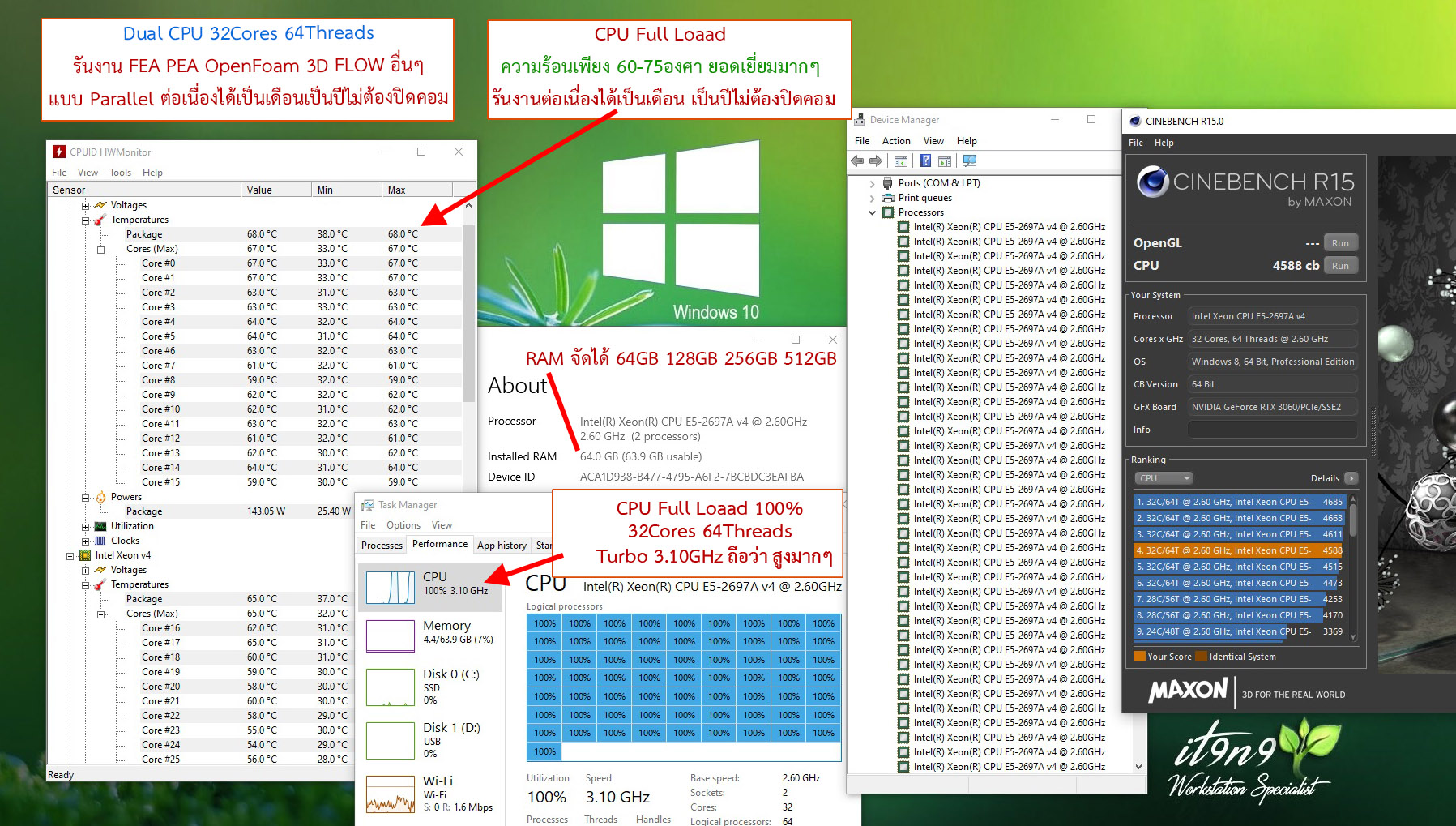Select the Print queues printer icon
This screenshot has height=826, width=1456.
click(888, 198)
